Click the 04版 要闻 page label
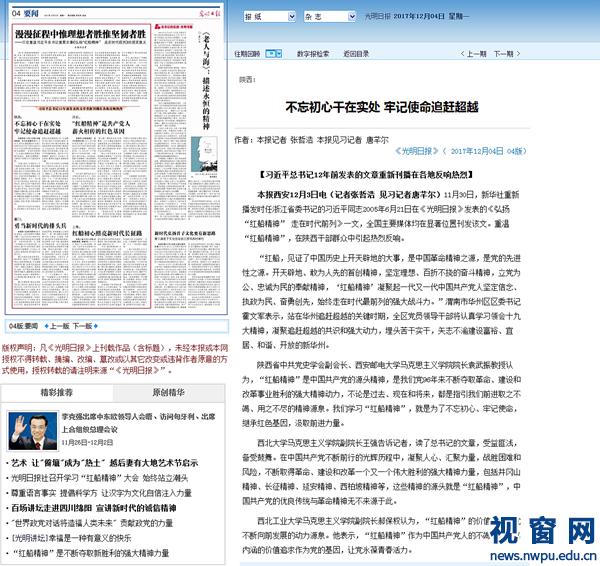600x566 pixels. (x=23, y=326)
